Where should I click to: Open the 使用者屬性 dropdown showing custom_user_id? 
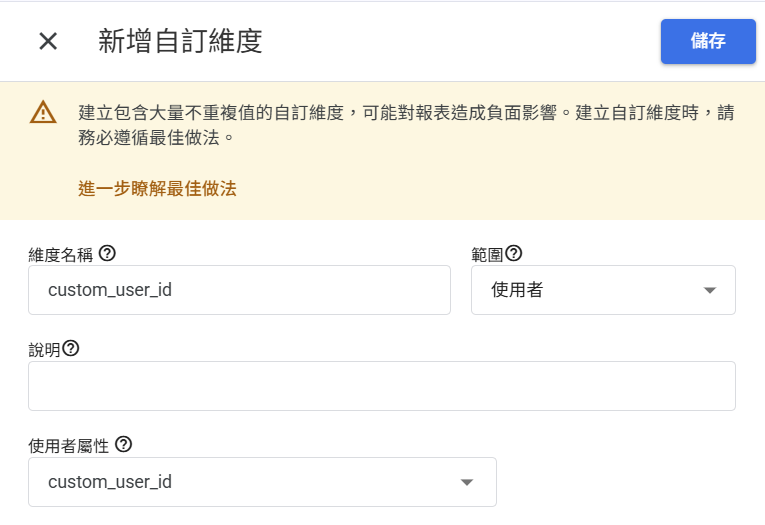point(262,482)
